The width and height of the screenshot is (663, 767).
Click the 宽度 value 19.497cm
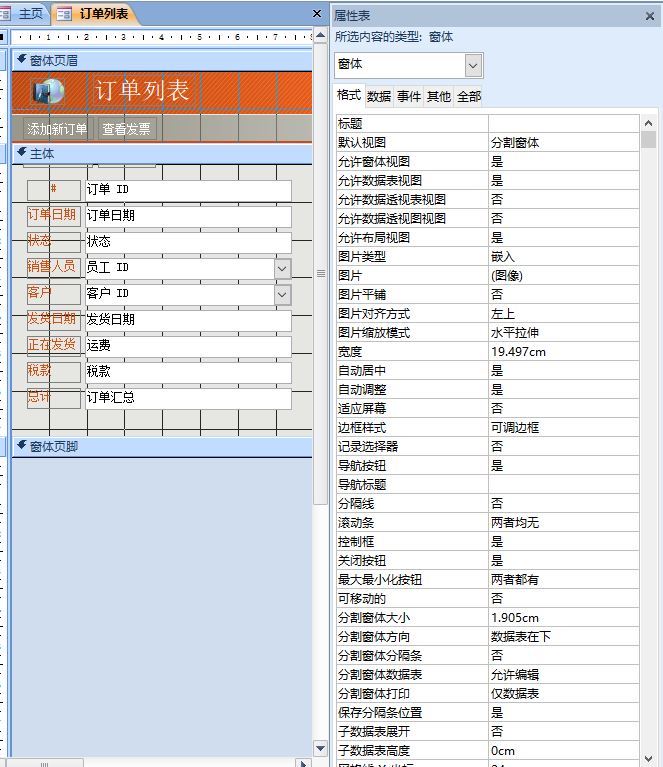563,352
